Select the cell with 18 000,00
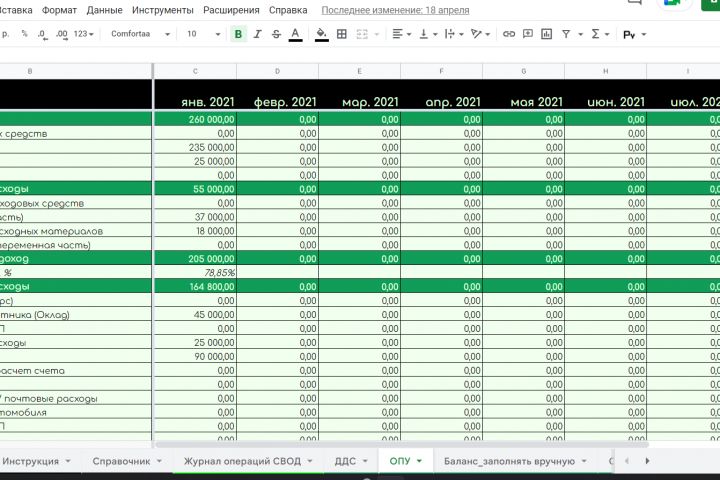The height and width of the screenshot is (480, 720). tap(195, 231)
